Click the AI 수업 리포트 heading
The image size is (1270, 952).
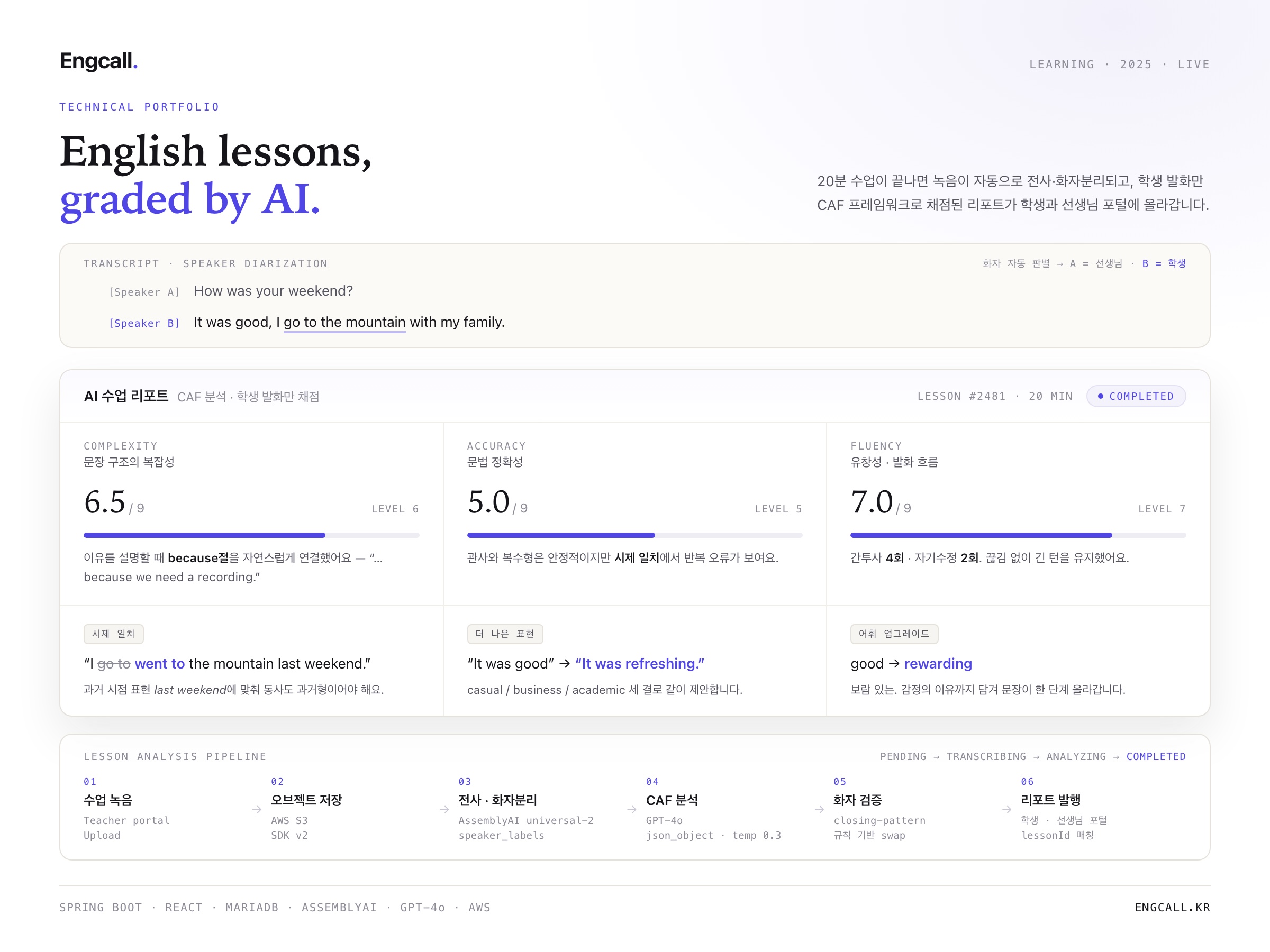[x=126, y=396]
